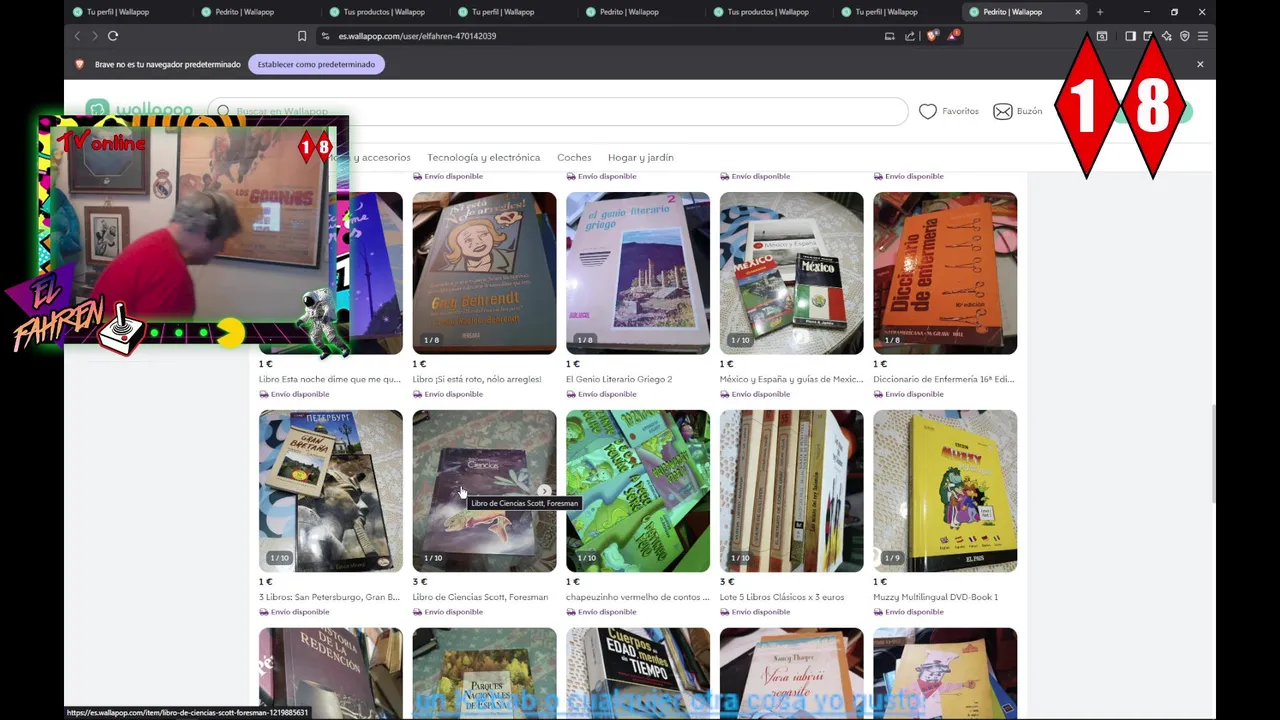This screenshot has height=720, width=1280.
Task: Open Libro de Ciencias Scott, Foresman thumbnail
Action: [x=484, y=491]
